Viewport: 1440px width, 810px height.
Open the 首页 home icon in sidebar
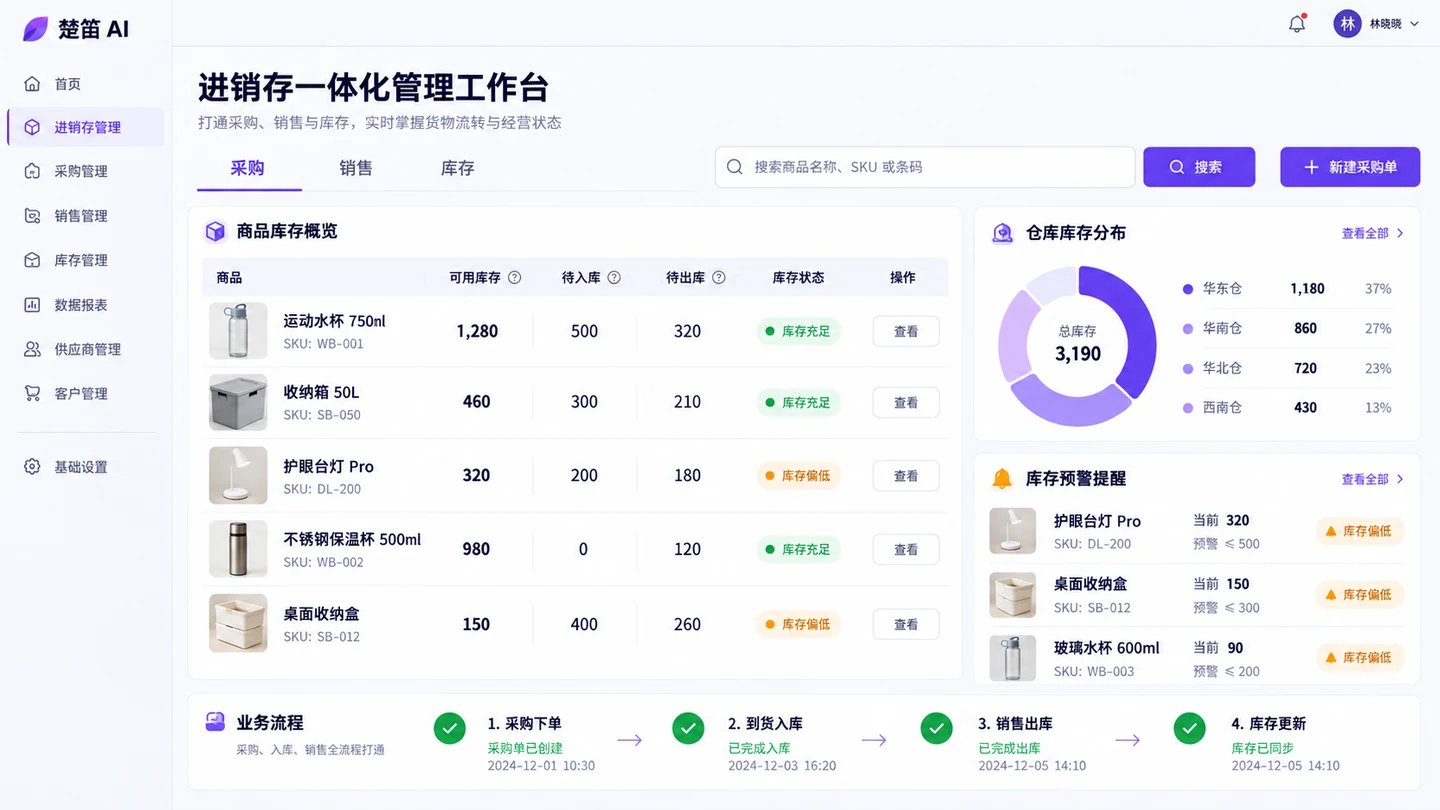[x=33, y=84]
